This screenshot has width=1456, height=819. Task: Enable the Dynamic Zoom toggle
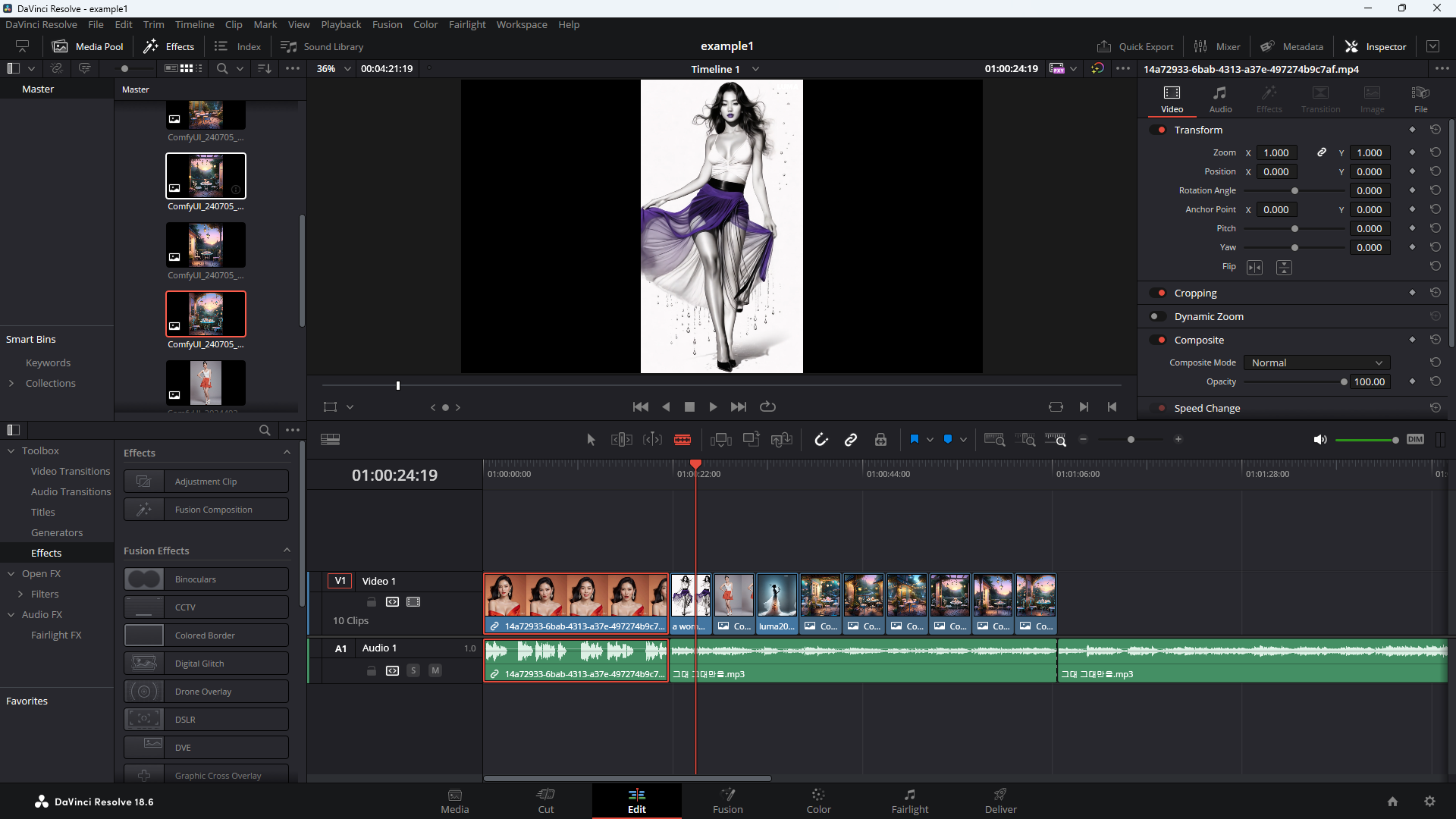coord(1158,316)
